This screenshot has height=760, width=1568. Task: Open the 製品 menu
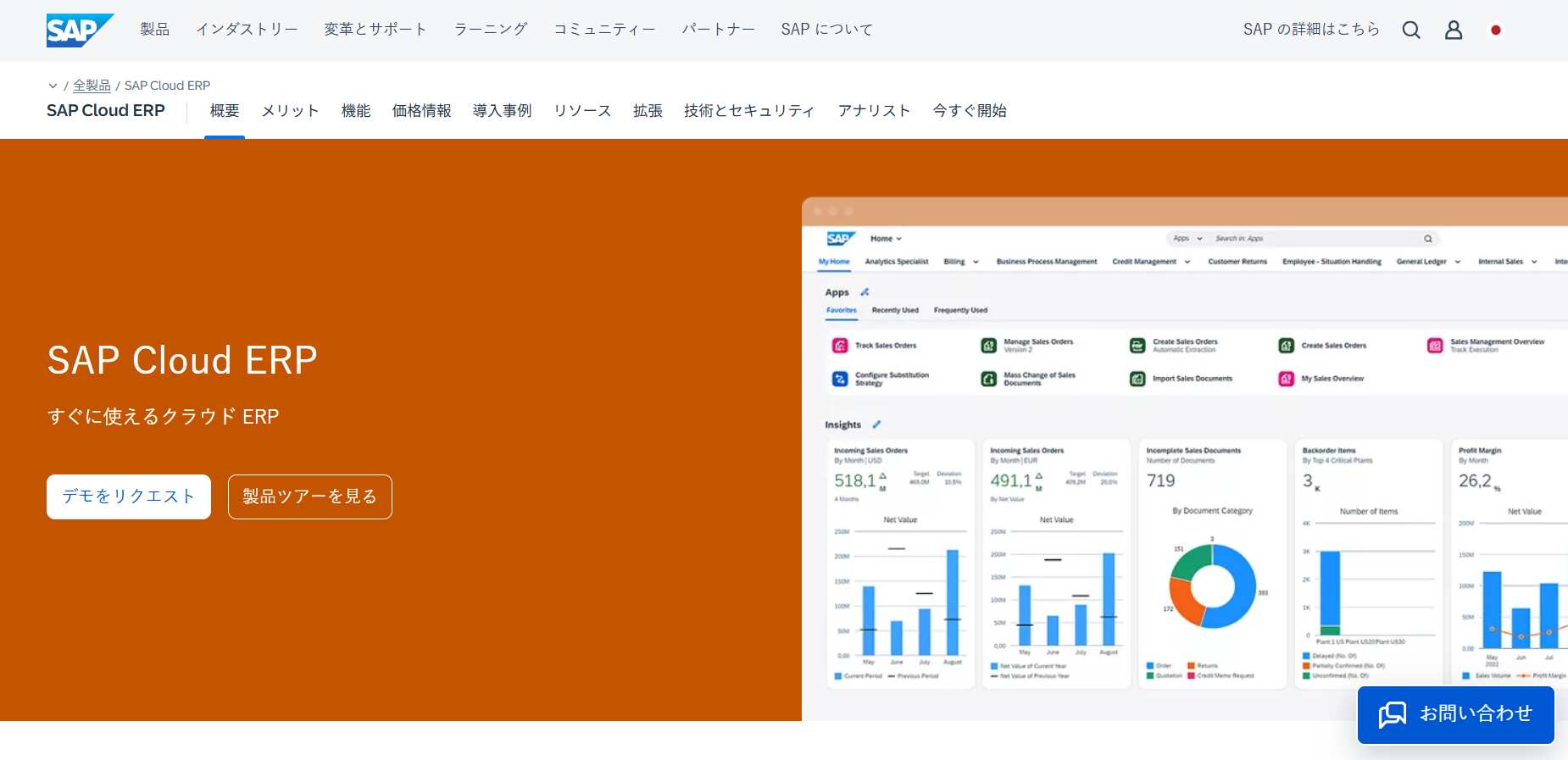(x=155, y=30)
